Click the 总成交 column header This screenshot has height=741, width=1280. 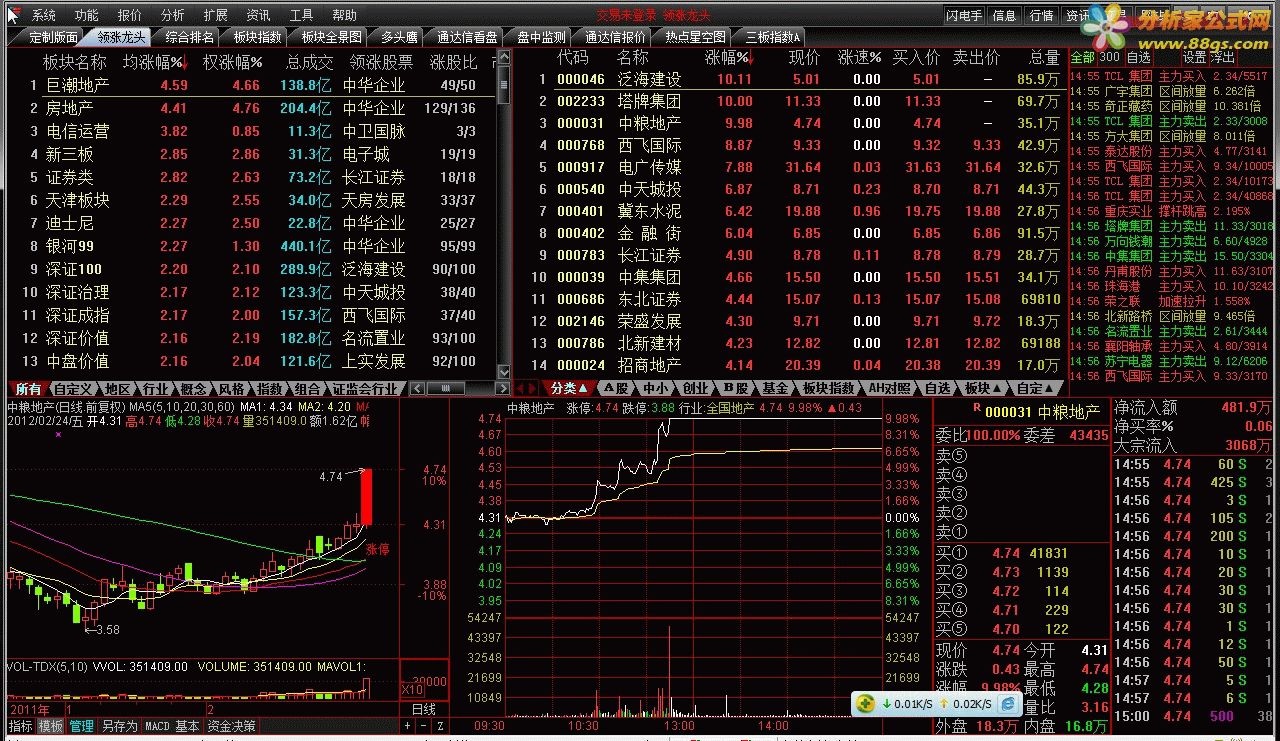point(308,62)
